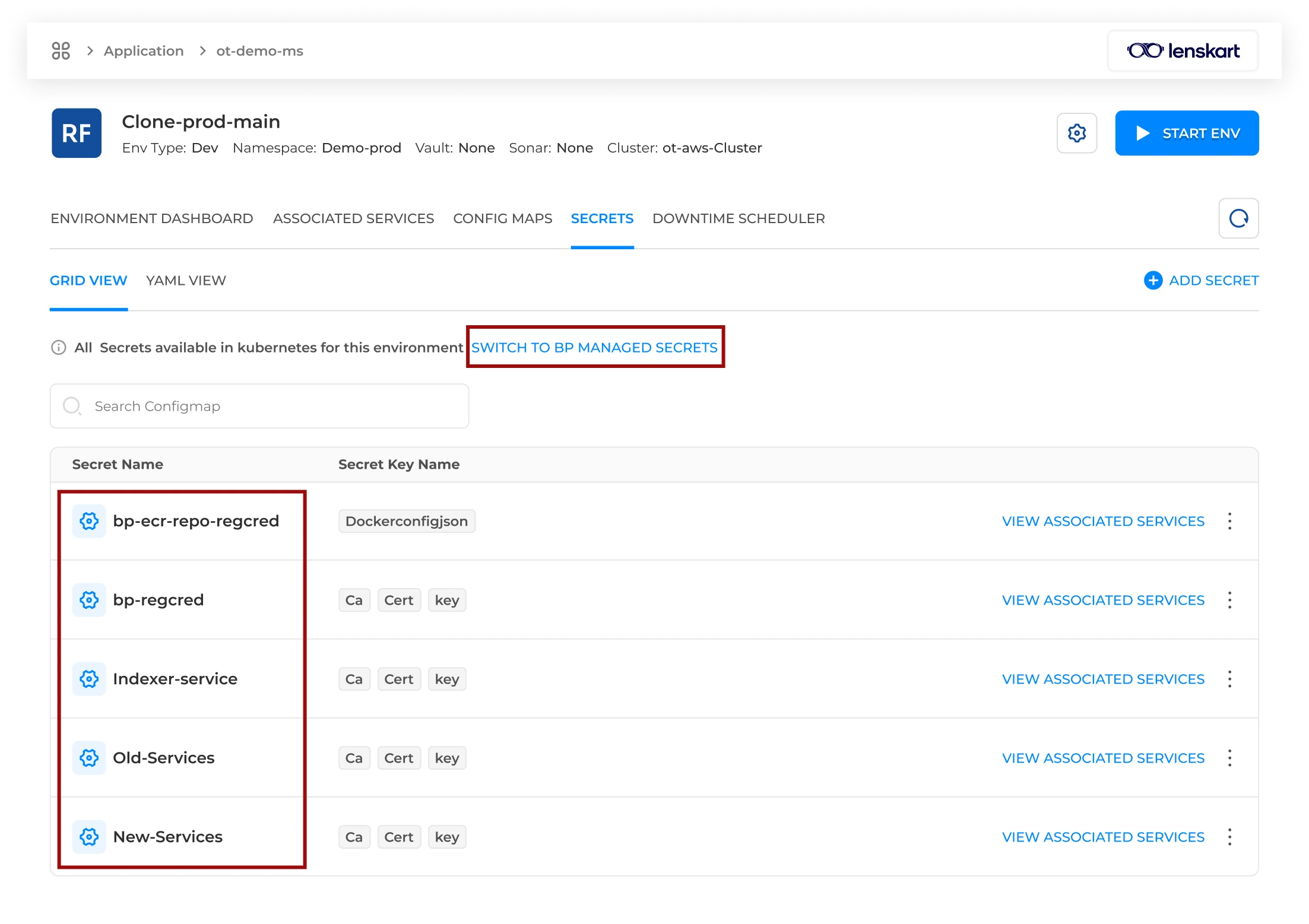Viewport: 1309px width, 924px height.
Task: View associated services for Old-Services
Action: 1103,758
